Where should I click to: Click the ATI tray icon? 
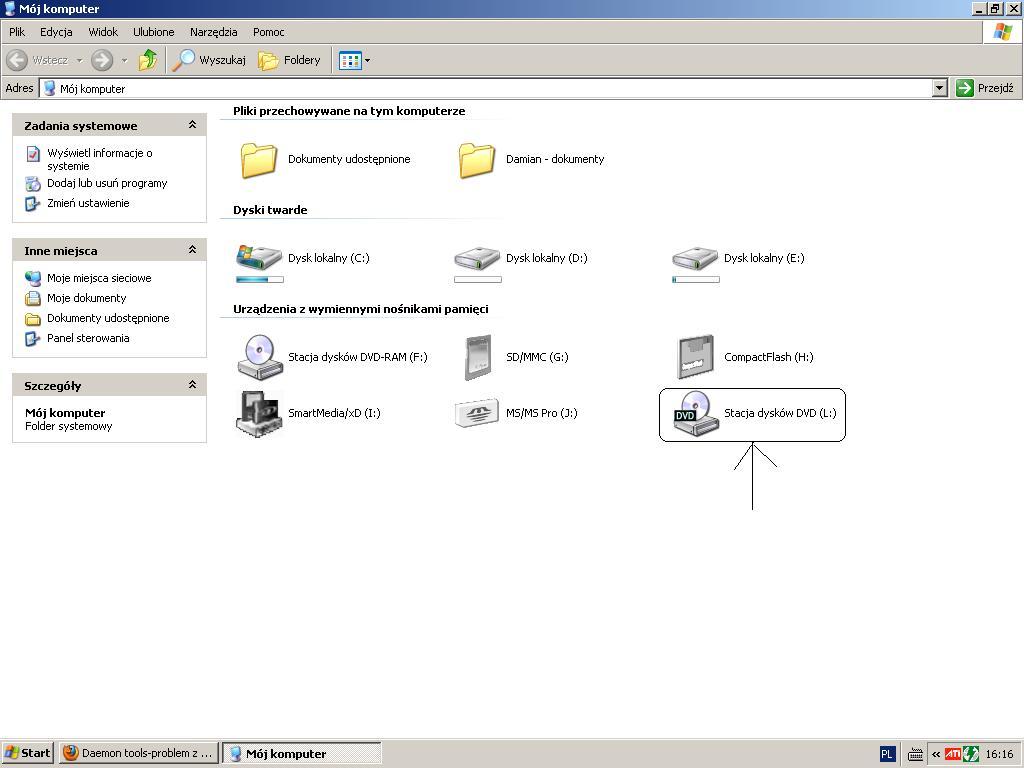952,754
